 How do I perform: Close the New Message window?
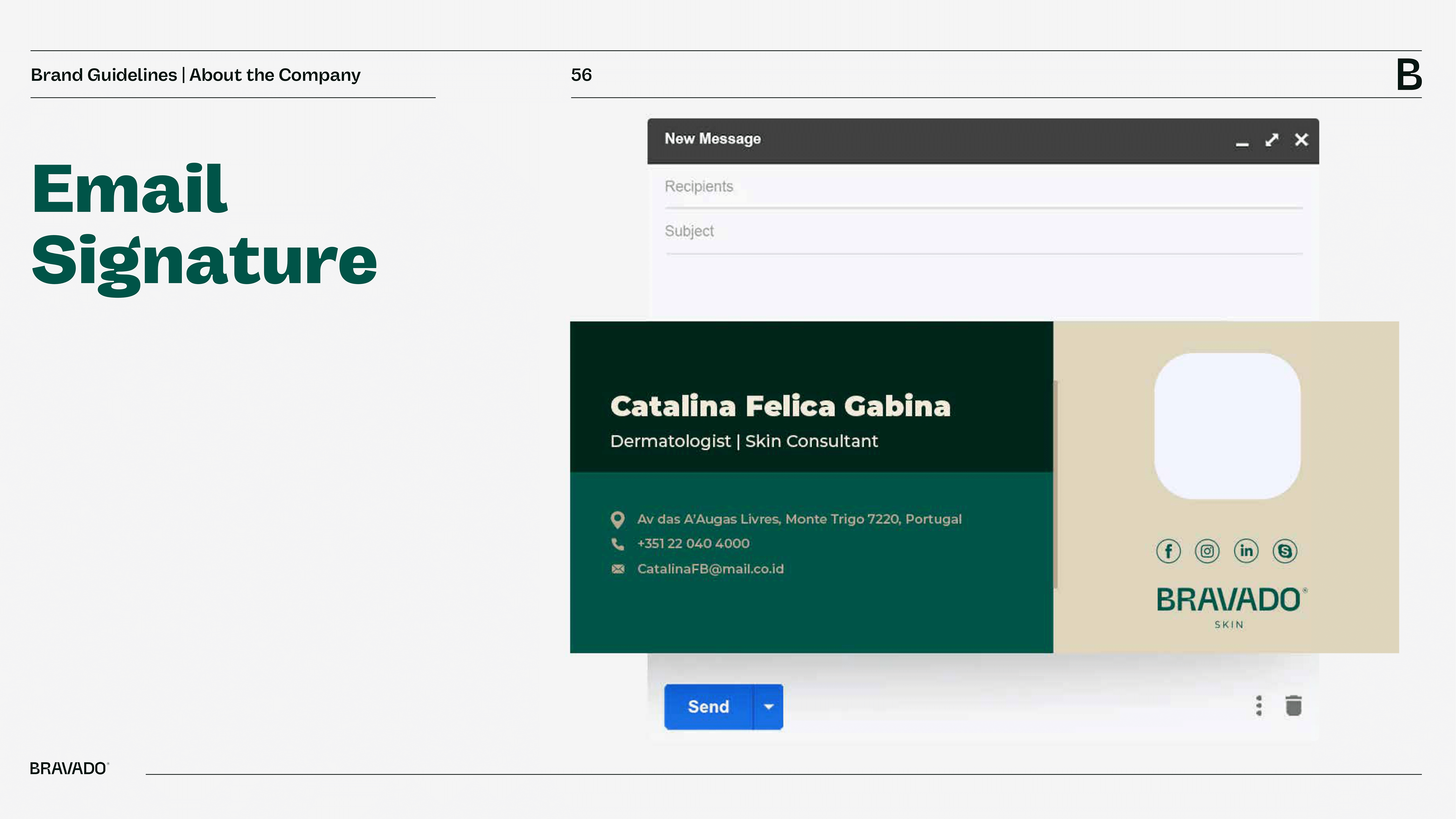click(x=1302, y=140)
